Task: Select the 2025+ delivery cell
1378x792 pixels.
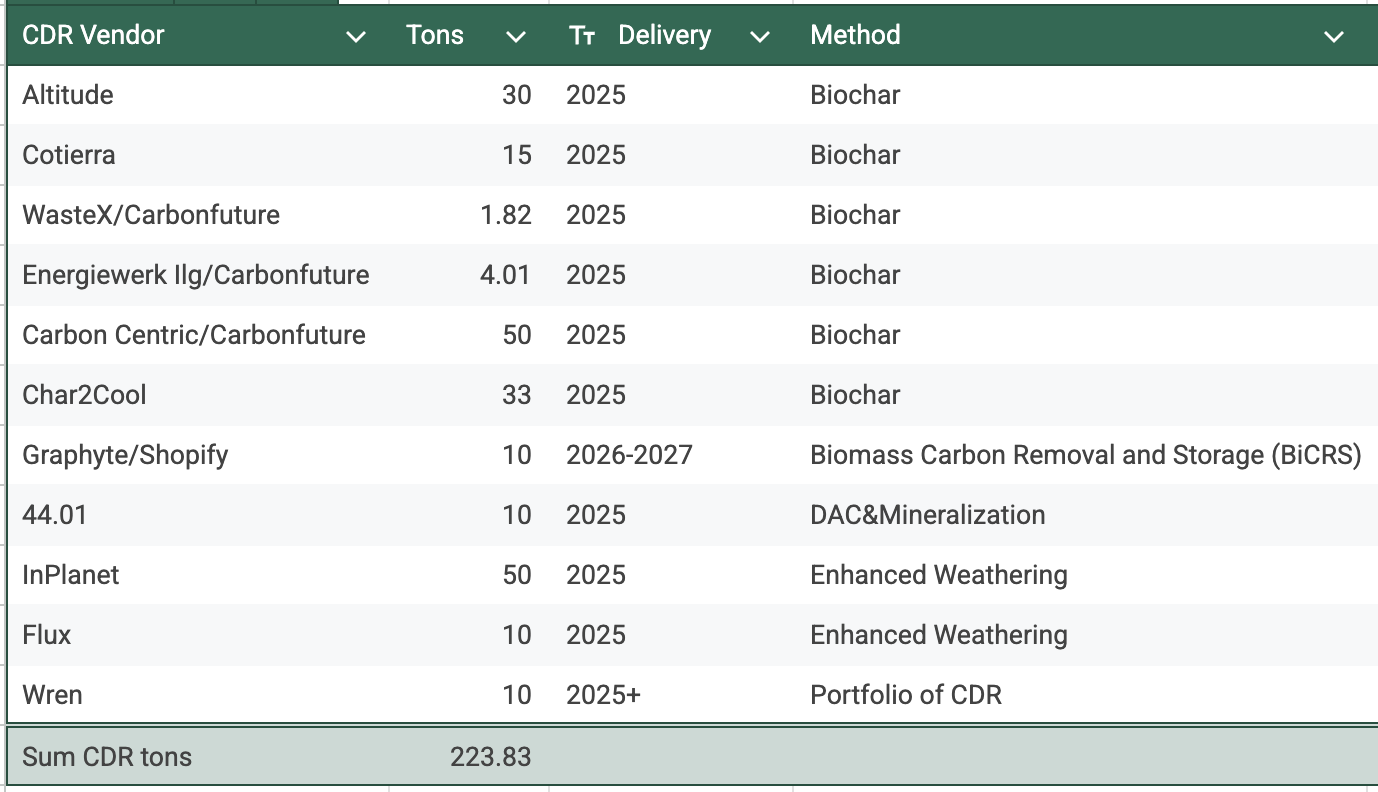Action: 671,694
